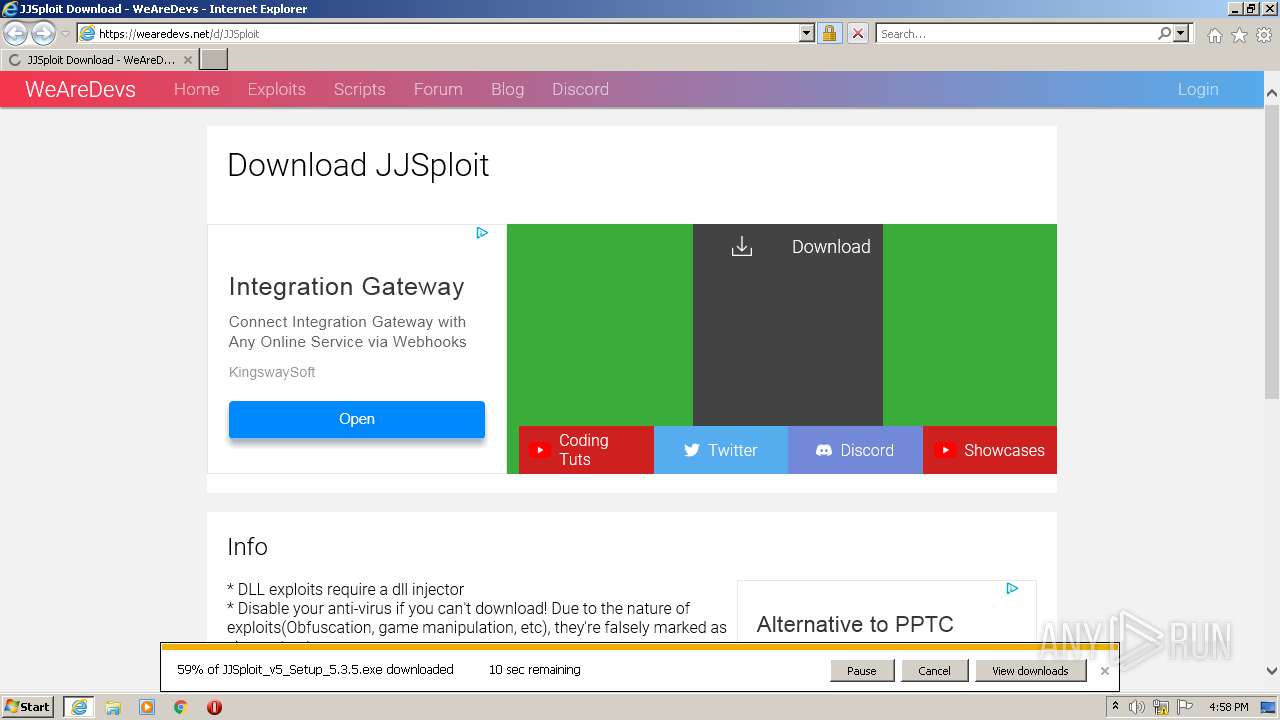
Task: Click the security lock icon
Action: pos(829,33)
